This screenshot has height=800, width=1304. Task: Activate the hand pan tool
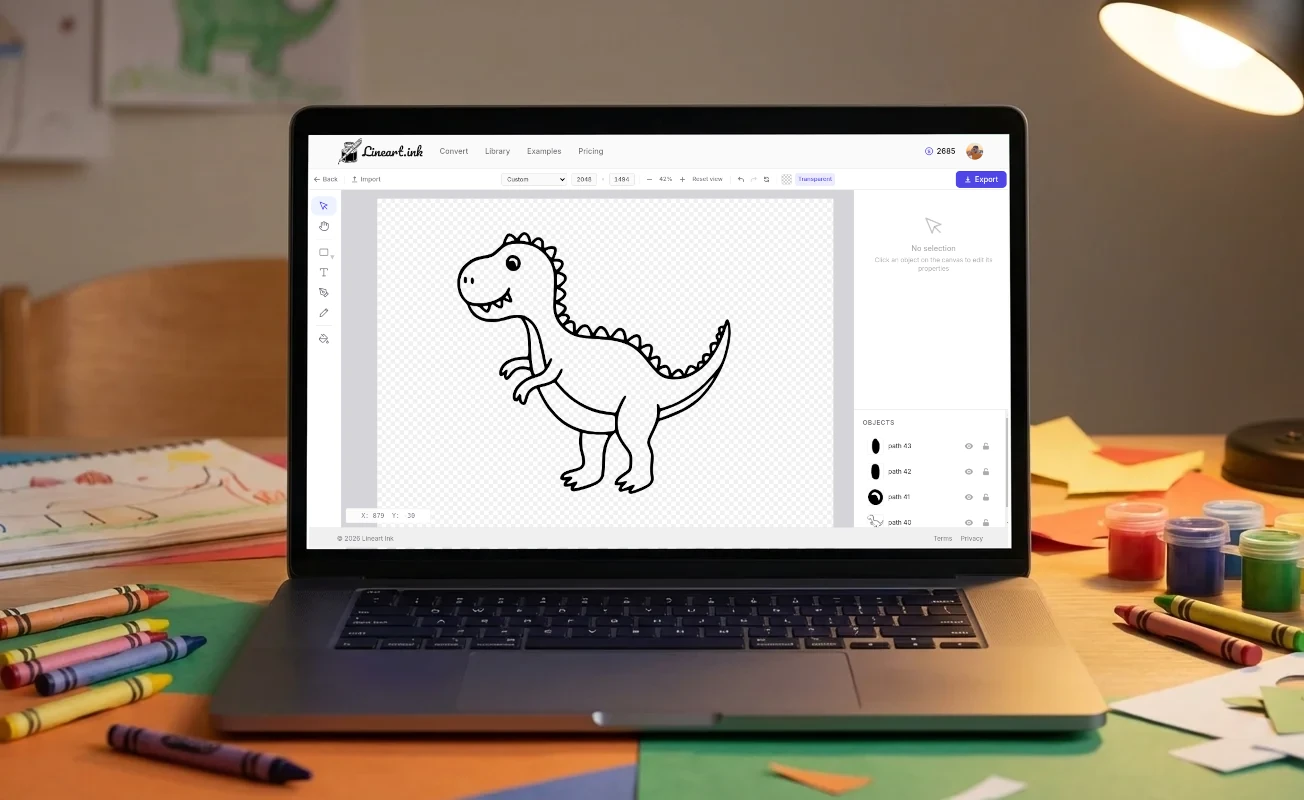pyautogui.click(x=323, y=227)
